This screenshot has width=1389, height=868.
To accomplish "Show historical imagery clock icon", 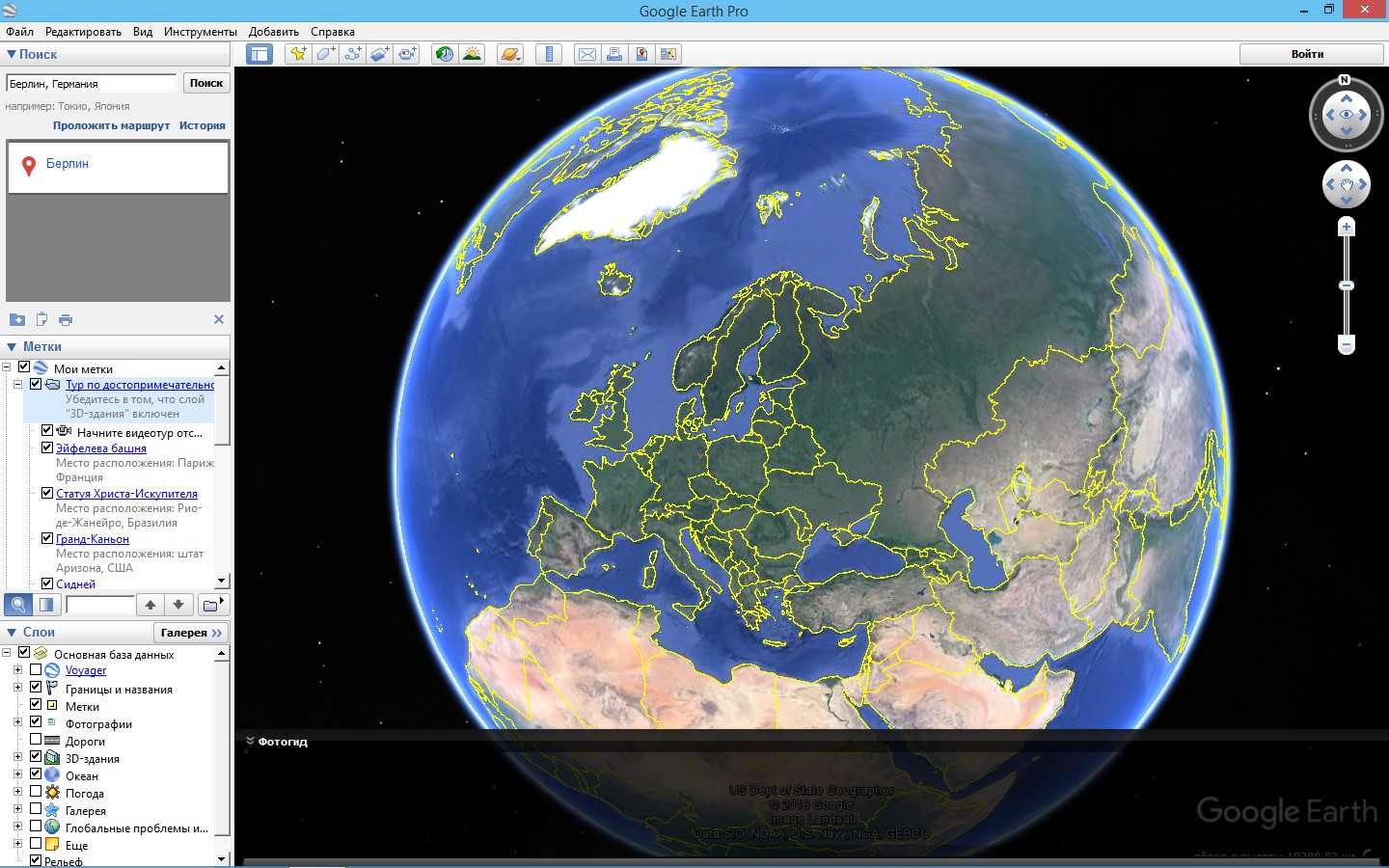I will click(445, 54).
